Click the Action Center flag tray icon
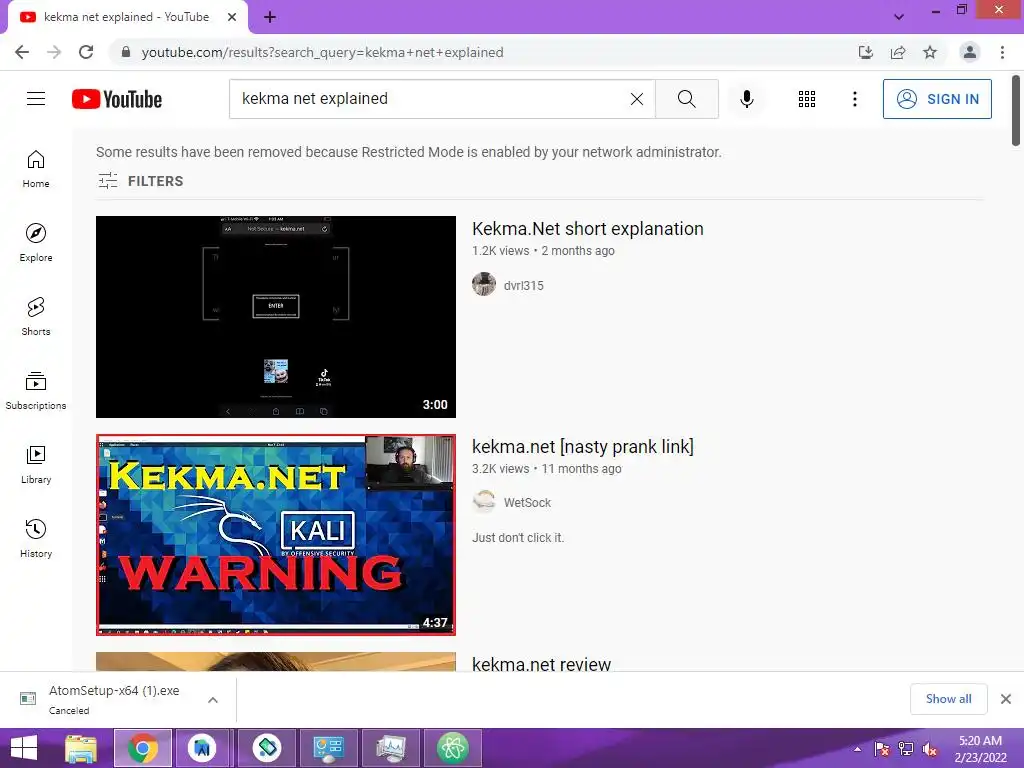The height and width of the screenshot is (768, 1024). click(882, 749)
